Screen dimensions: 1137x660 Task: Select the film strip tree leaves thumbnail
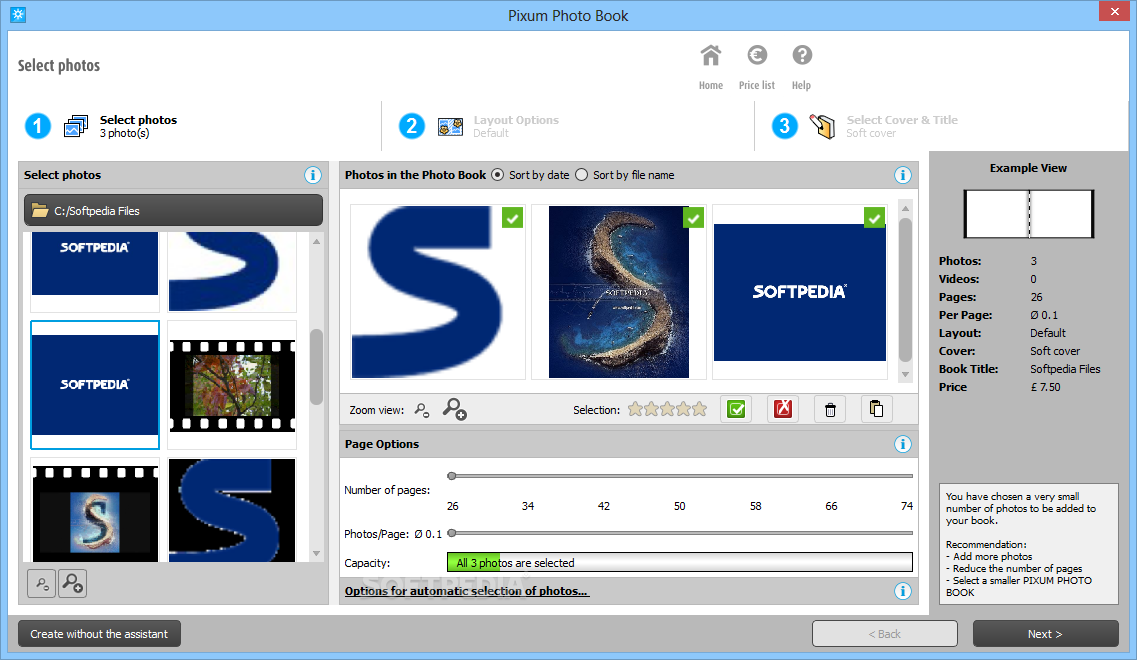coord(232,385)
